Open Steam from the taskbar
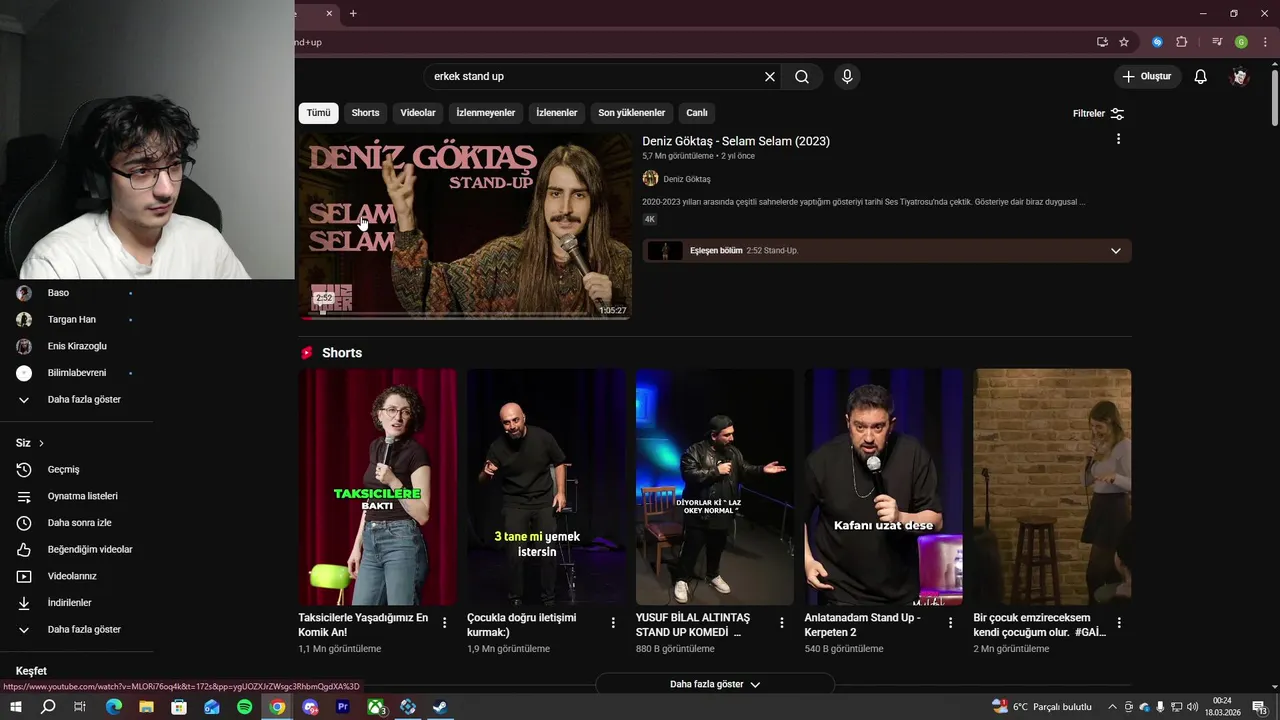The width and height of the screenshot is (1280, 720). coord(440,707)
